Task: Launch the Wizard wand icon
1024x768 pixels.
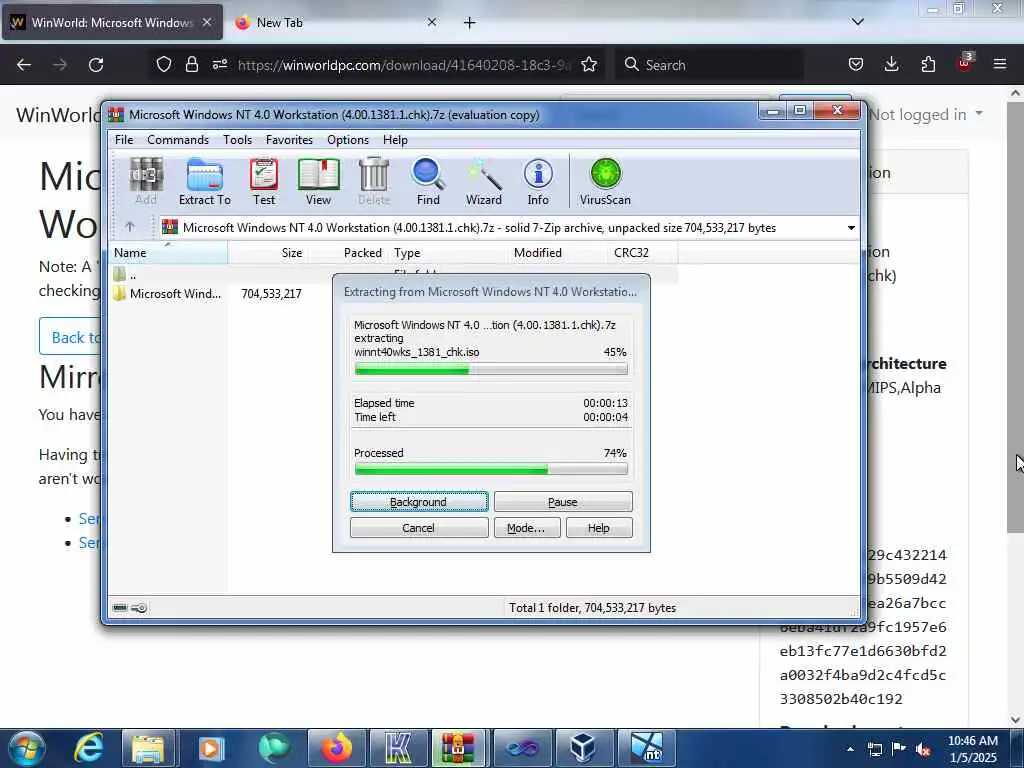Action: click(483, 182)
